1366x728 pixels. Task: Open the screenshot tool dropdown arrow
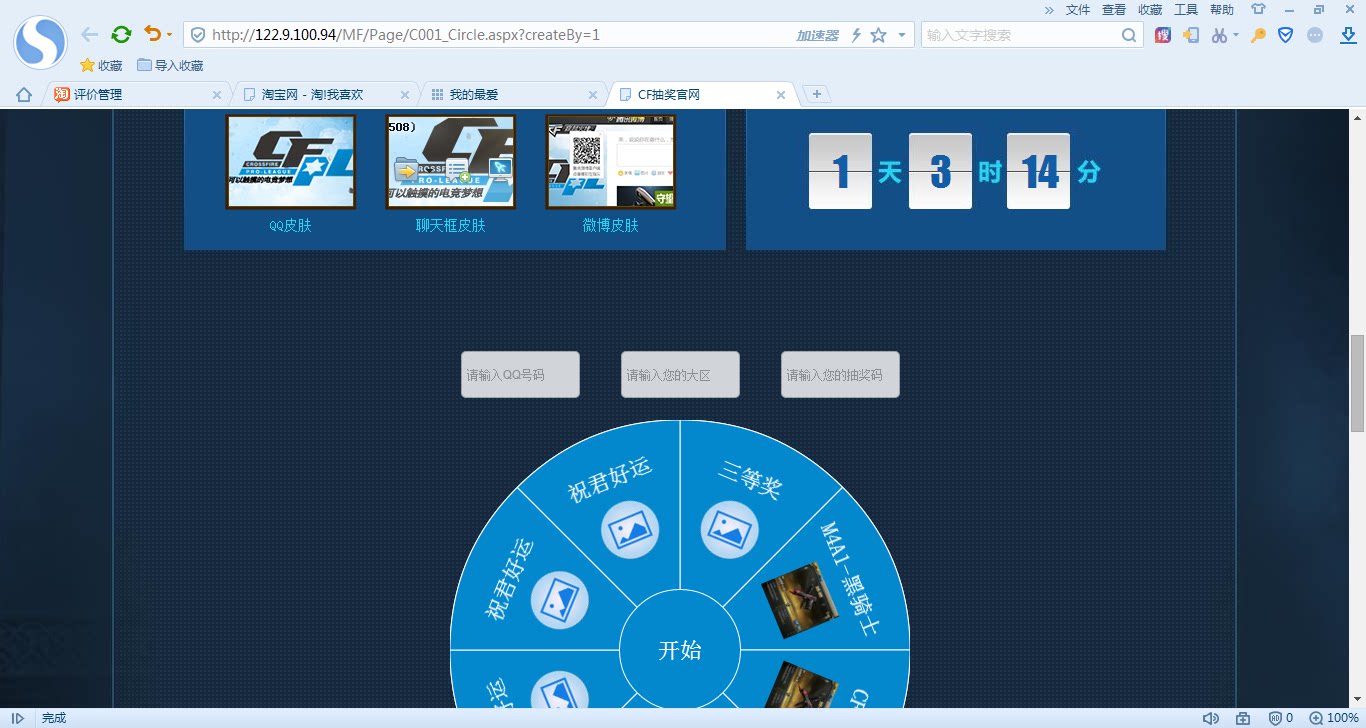(1235, 34)
